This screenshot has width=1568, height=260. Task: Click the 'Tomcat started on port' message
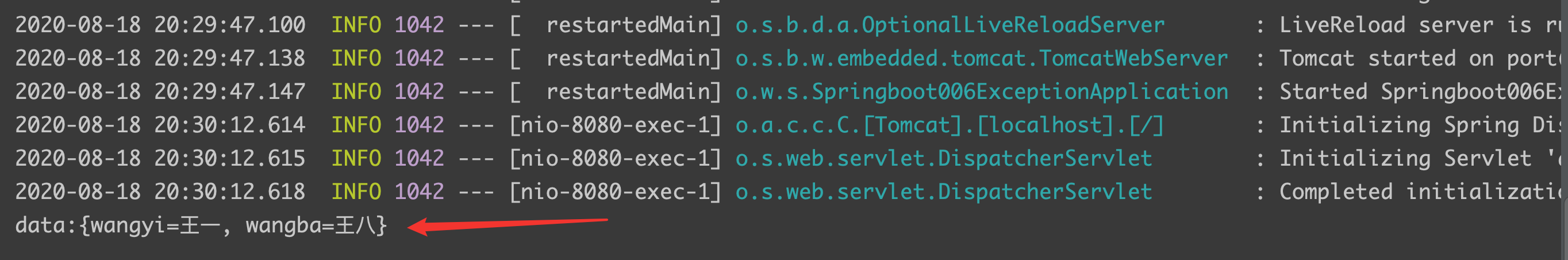click(x=1418, y=59)
